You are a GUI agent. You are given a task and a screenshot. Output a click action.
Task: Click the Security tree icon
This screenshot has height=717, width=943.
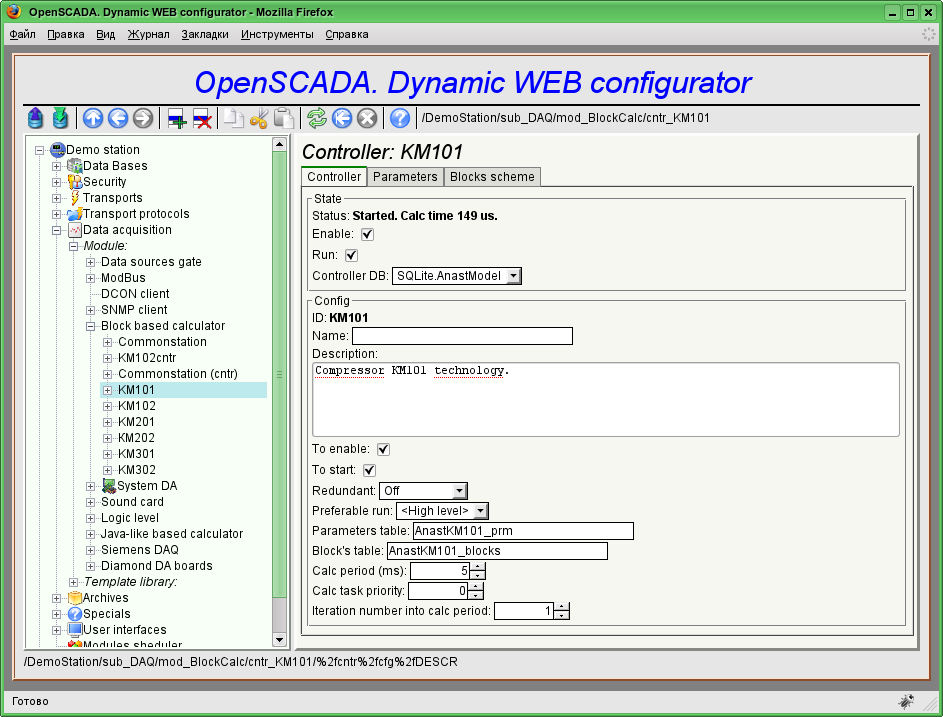[x=75, y=182]
